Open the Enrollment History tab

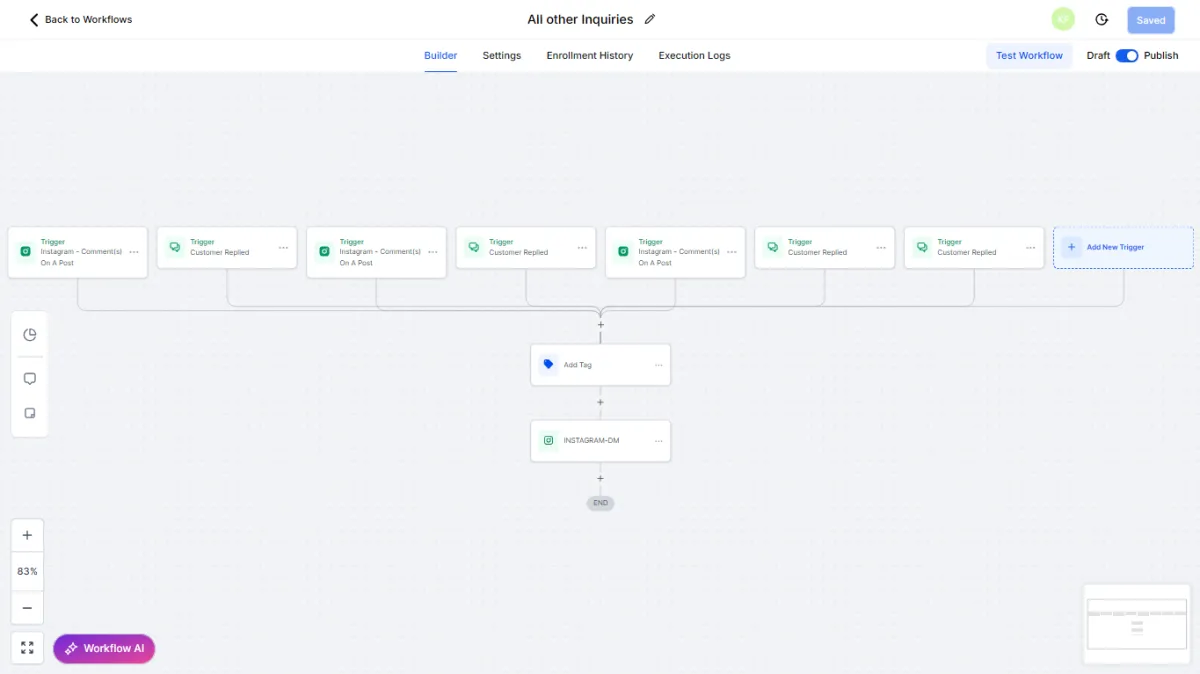589,56
